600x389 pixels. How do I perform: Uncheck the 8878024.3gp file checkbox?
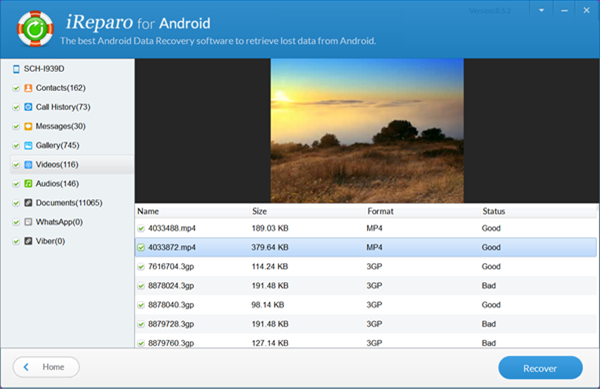coord(141,286)
